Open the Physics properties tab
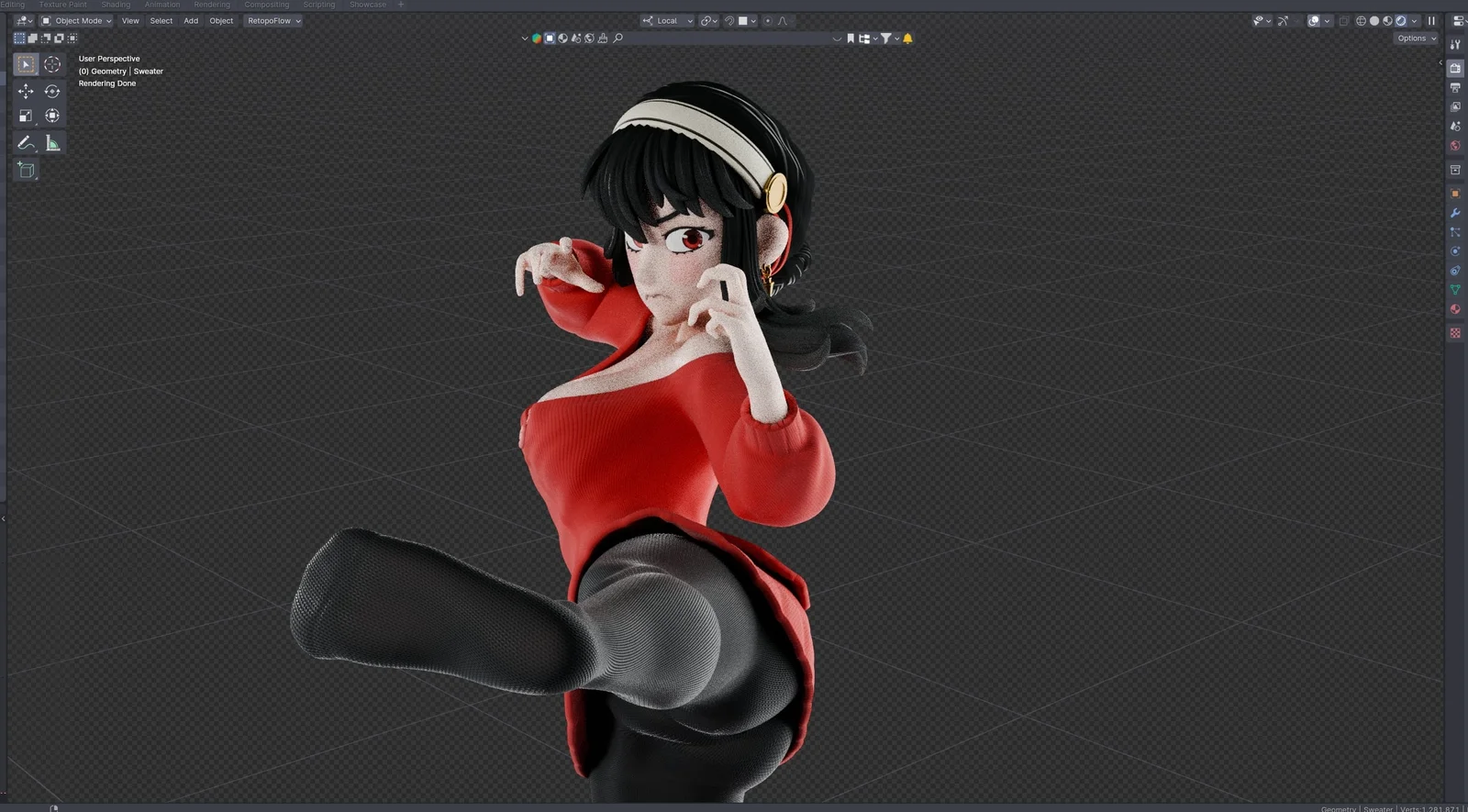Viewport: 1468px width, 812px height. coord(1455,251)
